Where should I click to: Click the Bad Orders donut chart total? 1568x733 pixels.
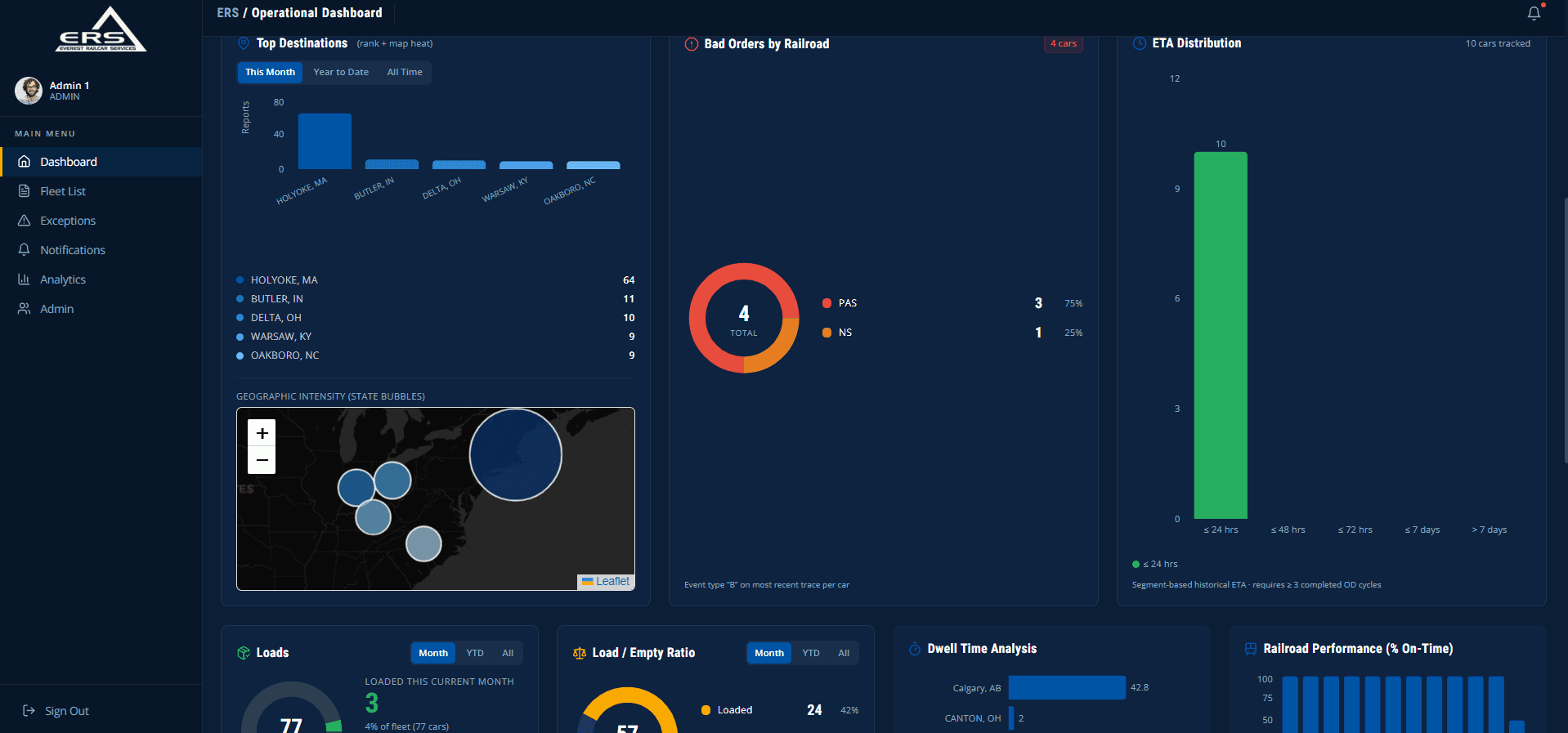point(744,319)
